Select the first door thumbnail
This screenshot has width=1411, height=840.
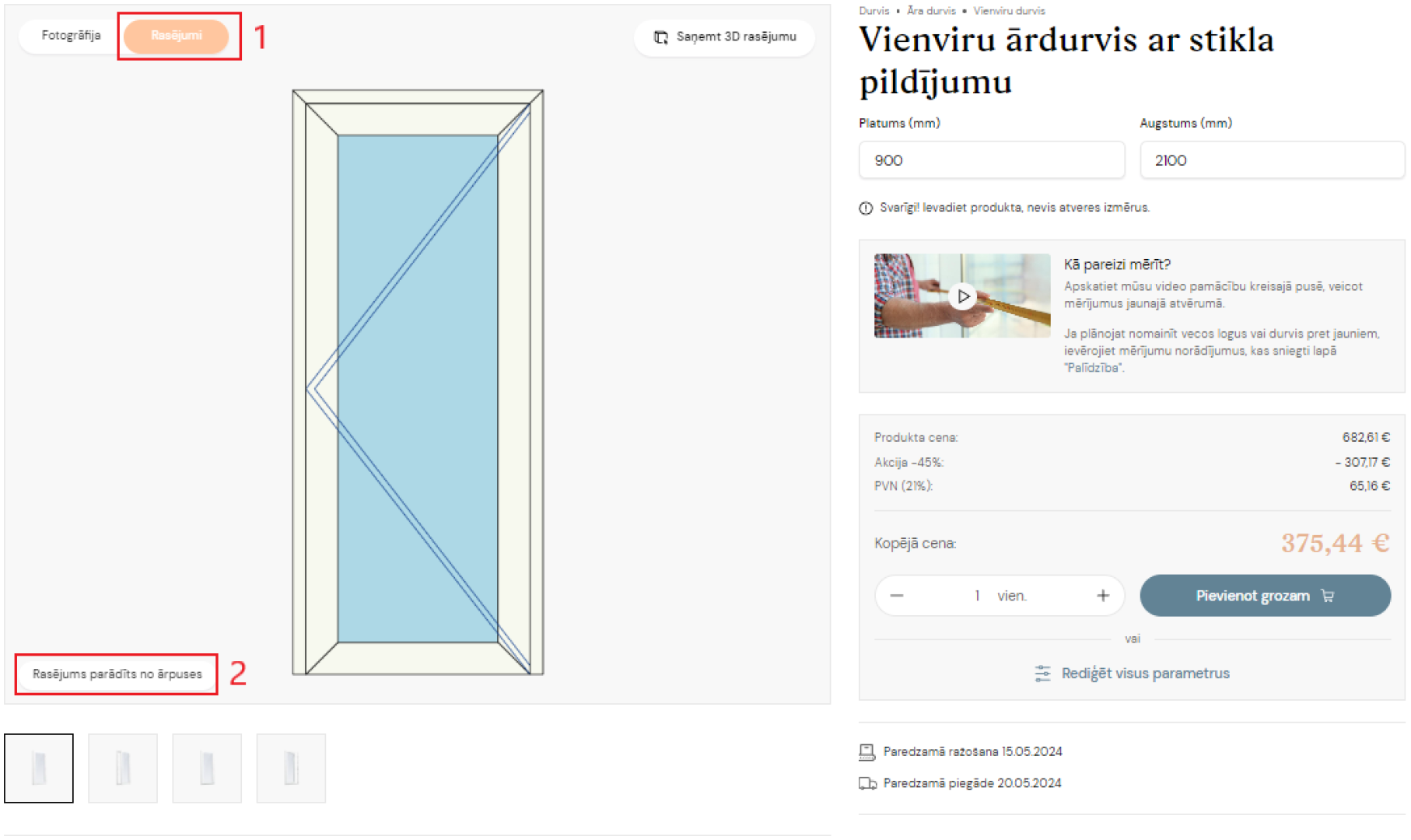(39, 768)
